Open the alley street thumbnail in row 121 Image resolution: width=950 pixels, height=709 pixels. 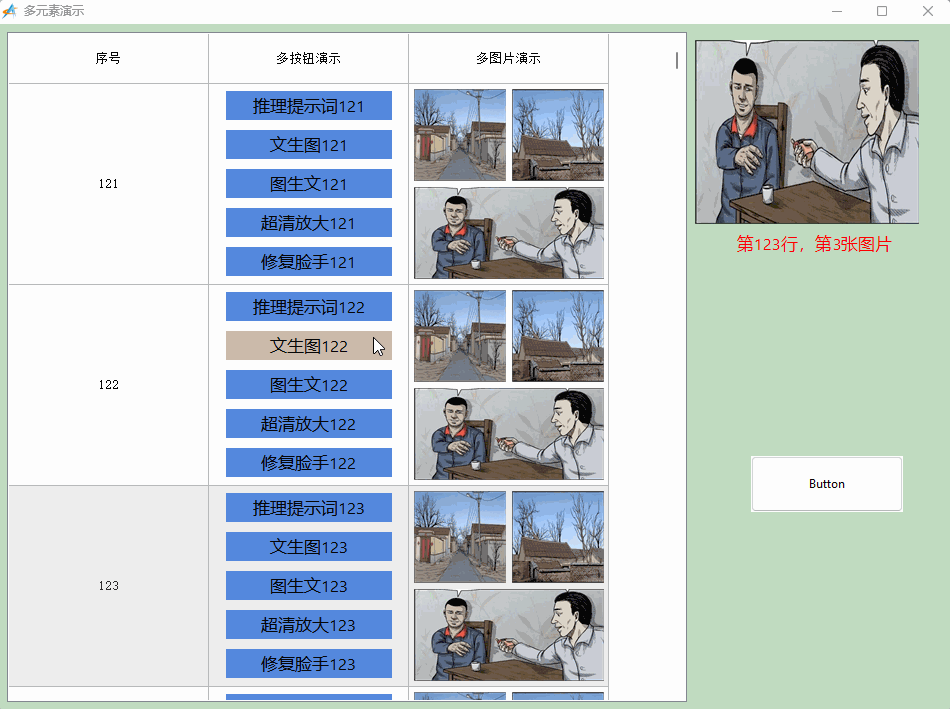(x=460, y=135)
